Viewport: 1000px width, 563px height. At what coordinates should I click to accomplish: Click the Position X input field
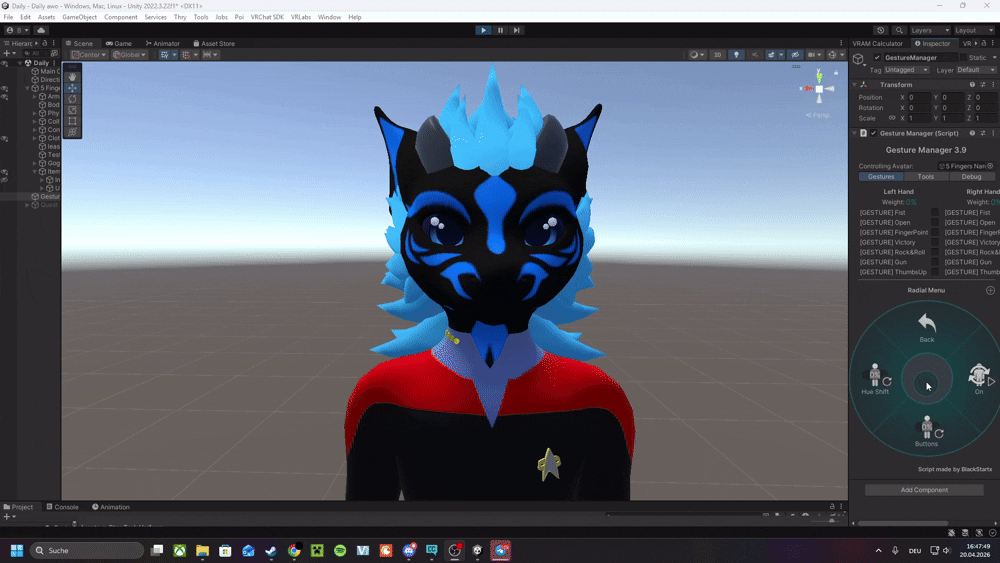pyautogui.click(x=920, y=97)
